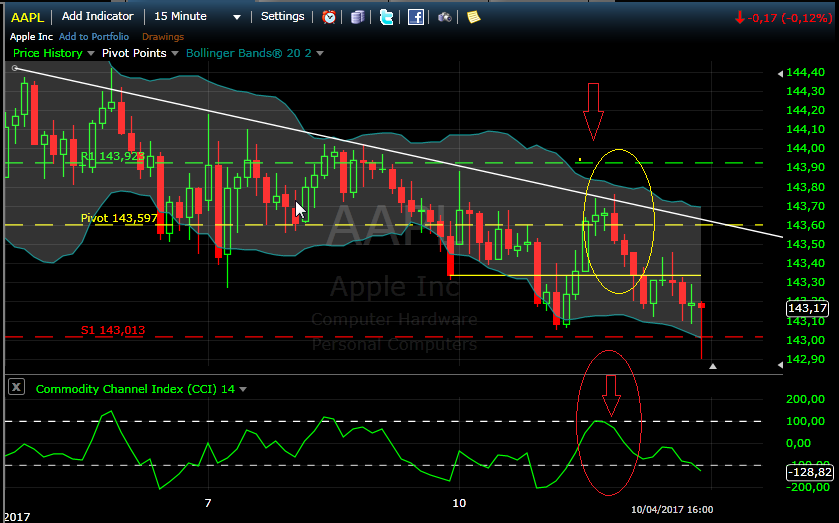Close the CCI indicator panel with X
The width and height of the screenshot is (839, 523).
(17, 386)
